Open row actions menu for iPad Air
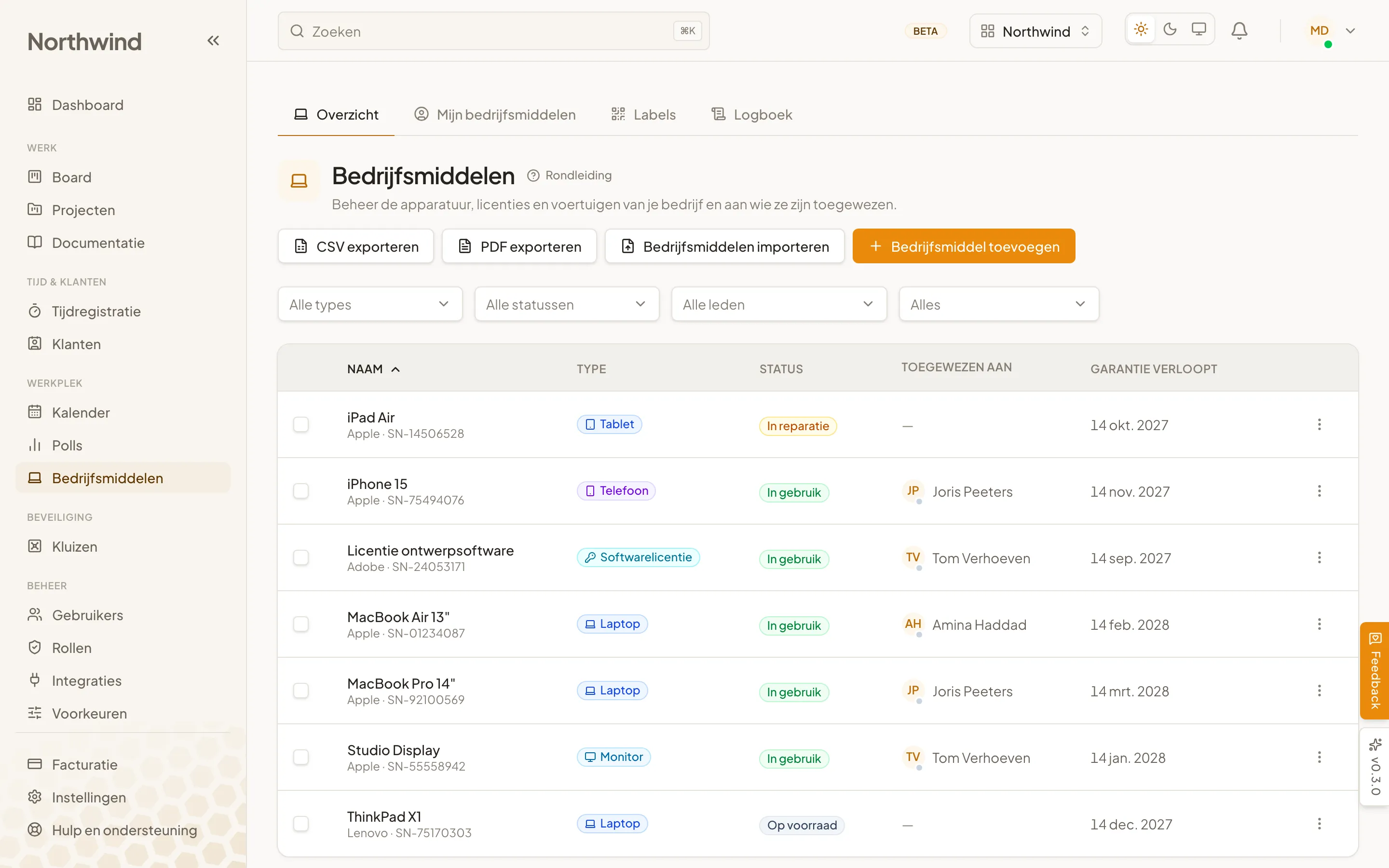This screenshot has height=868, width=1389. [x=1319, y=424]
